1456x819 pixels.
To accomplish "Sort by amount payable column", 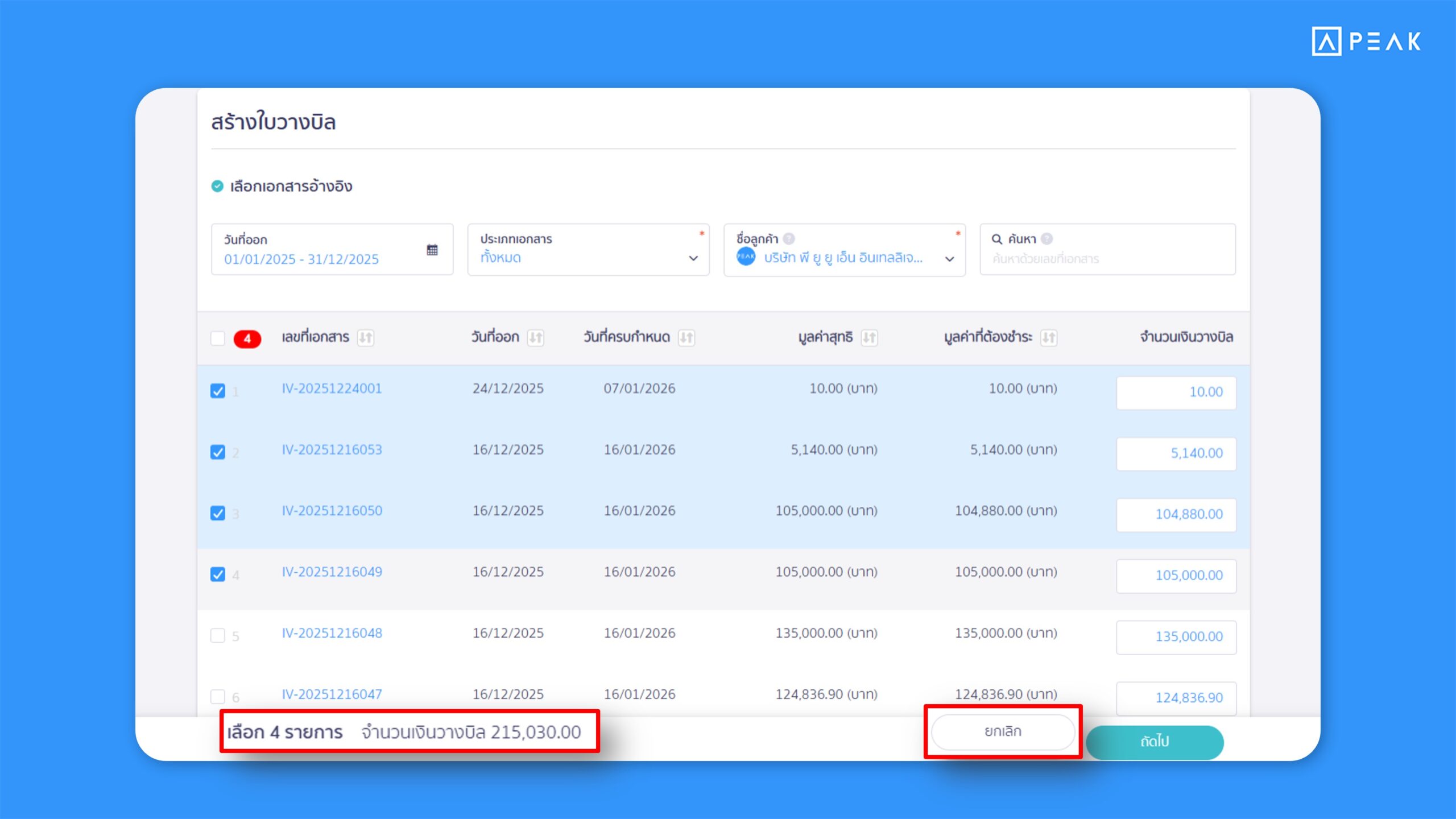I will (x=1048, y=338).
